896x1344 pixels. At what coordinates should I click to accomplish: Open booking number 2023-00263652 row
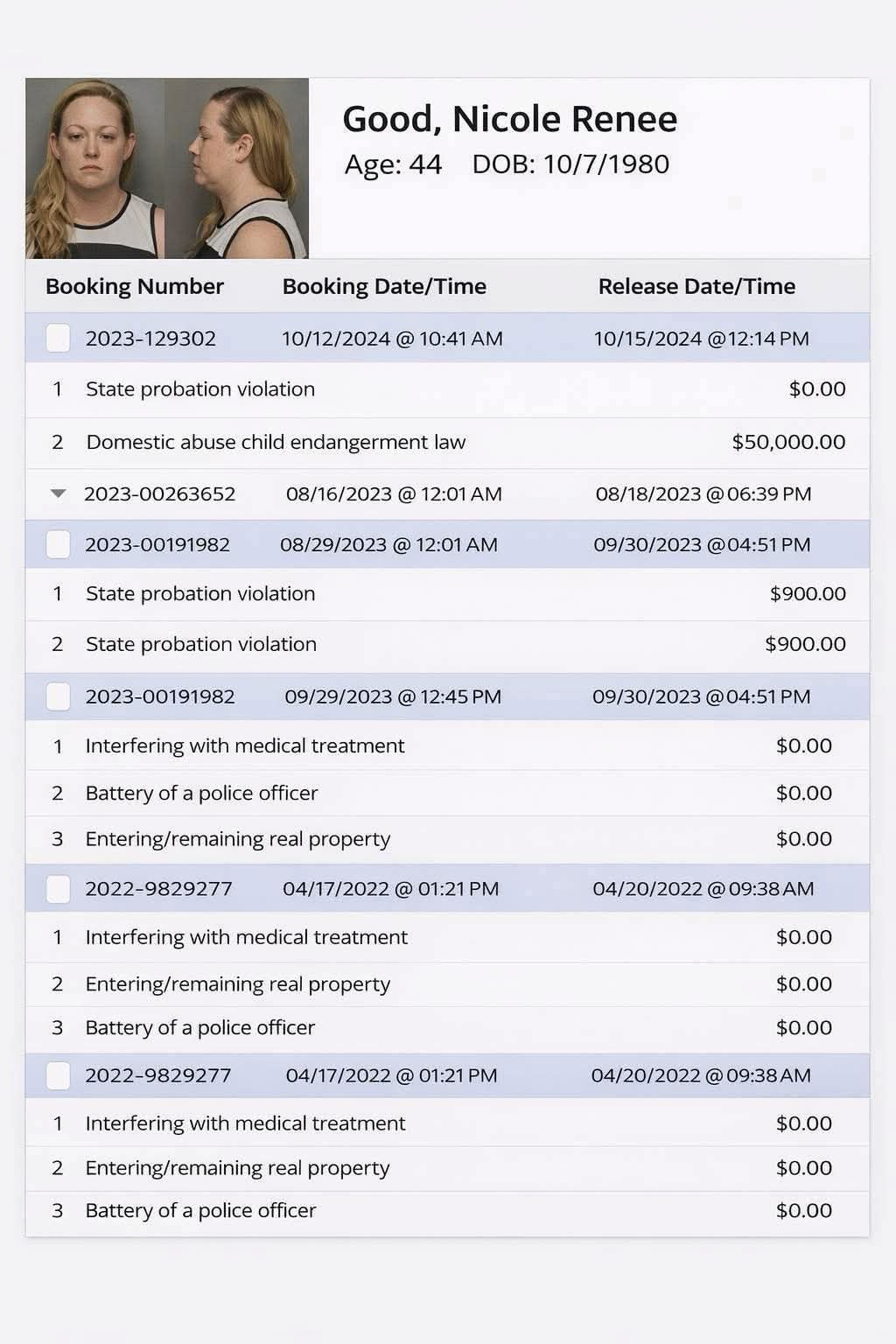pyautogui.click(x=160, y=493)
